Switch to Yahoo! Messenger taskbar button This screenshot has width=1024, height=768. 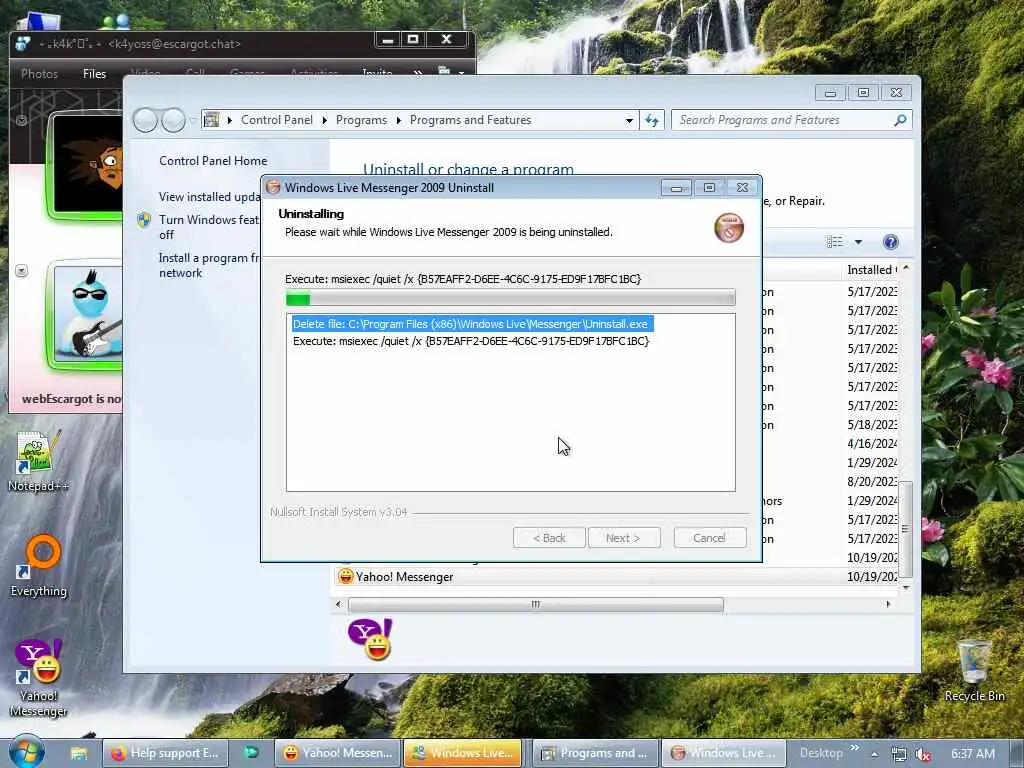338,754
